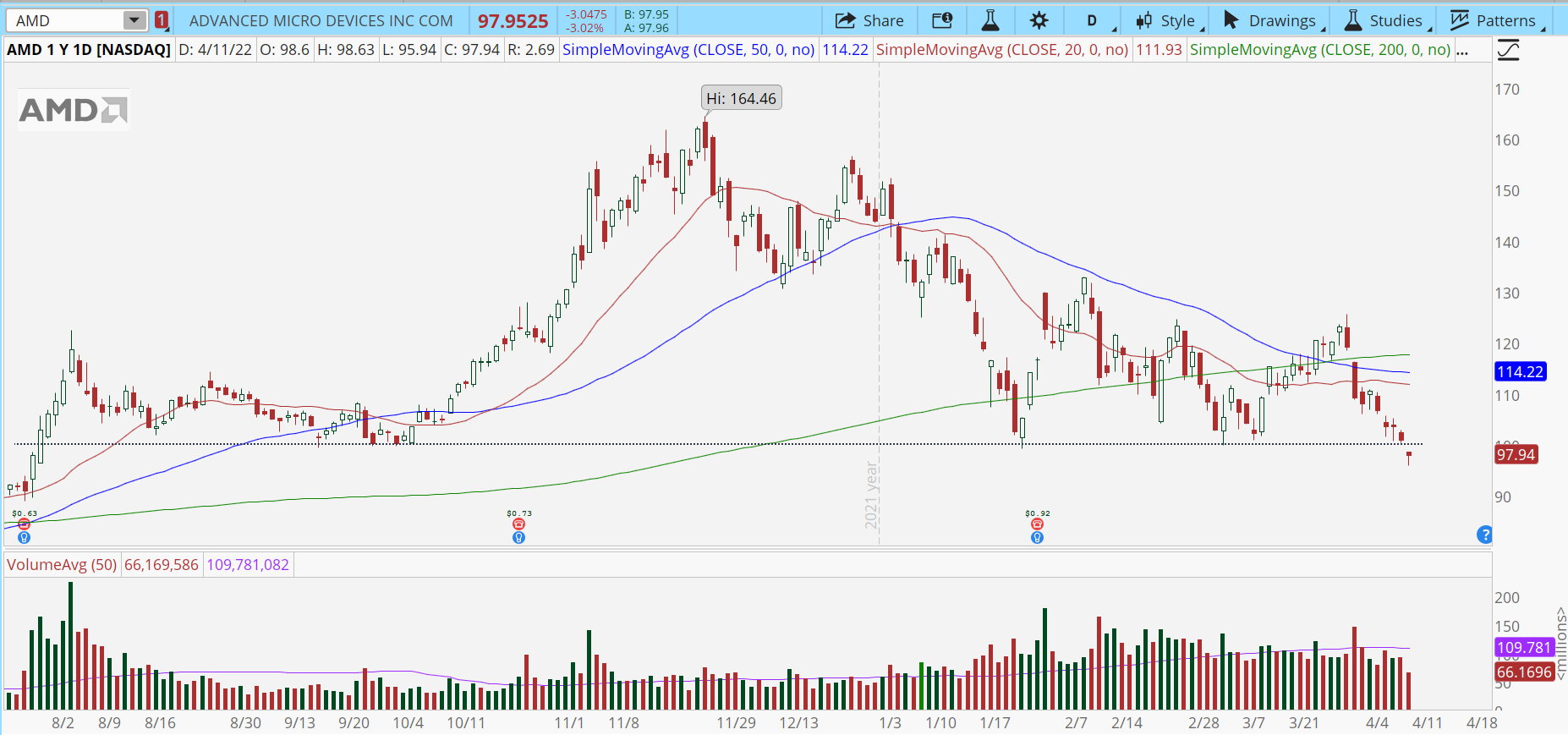This screenshot has width=1568, height=735.
Task: Click the SimpleMovingAvg (CLOSE, 50, 0, no) label
Action: click(688, 50)
